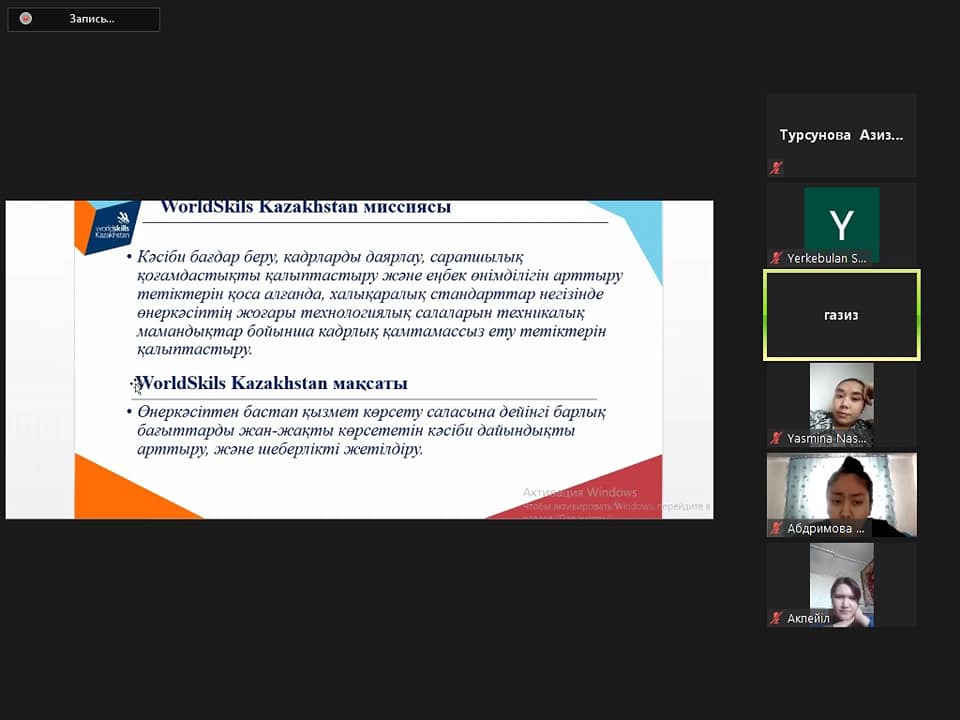Select the Турсунова Азиз participant tile
This screenshot has height=720, width=960.
[x=841, y=135]
